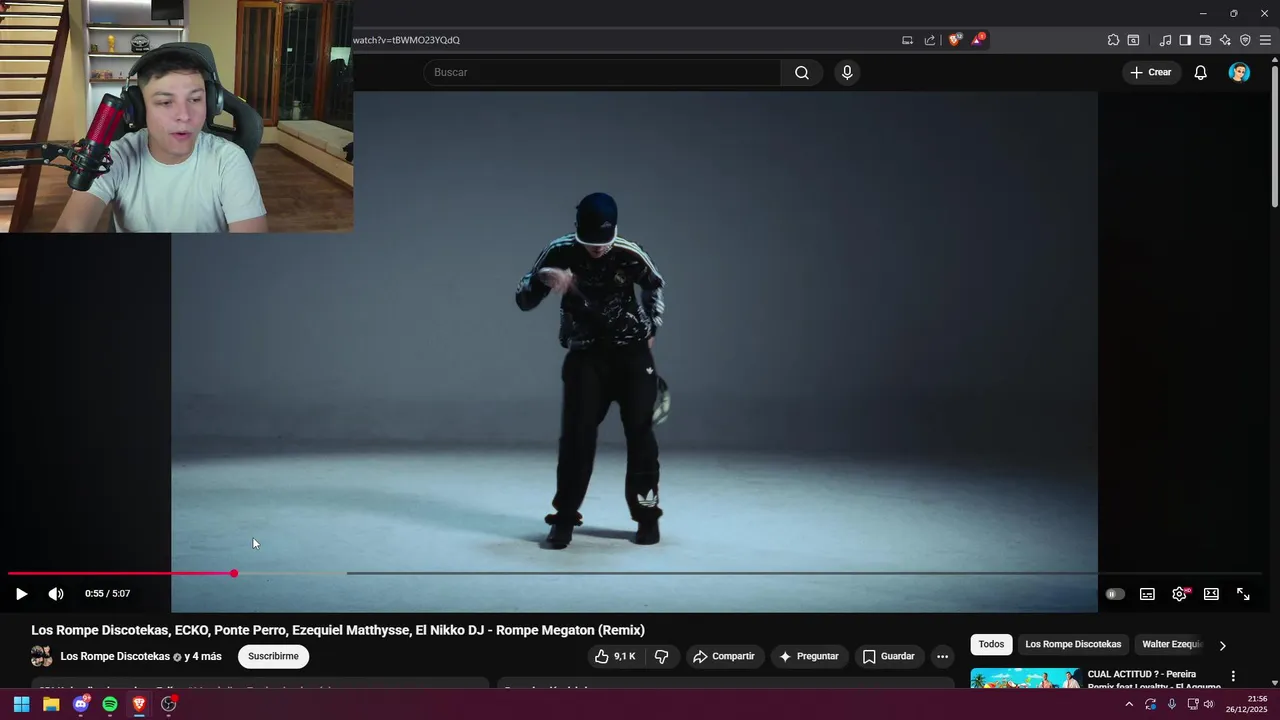Click the magnifier search button
This screenshot has height=720, width=1280.
pyautogui.click(x=802, y=72)
